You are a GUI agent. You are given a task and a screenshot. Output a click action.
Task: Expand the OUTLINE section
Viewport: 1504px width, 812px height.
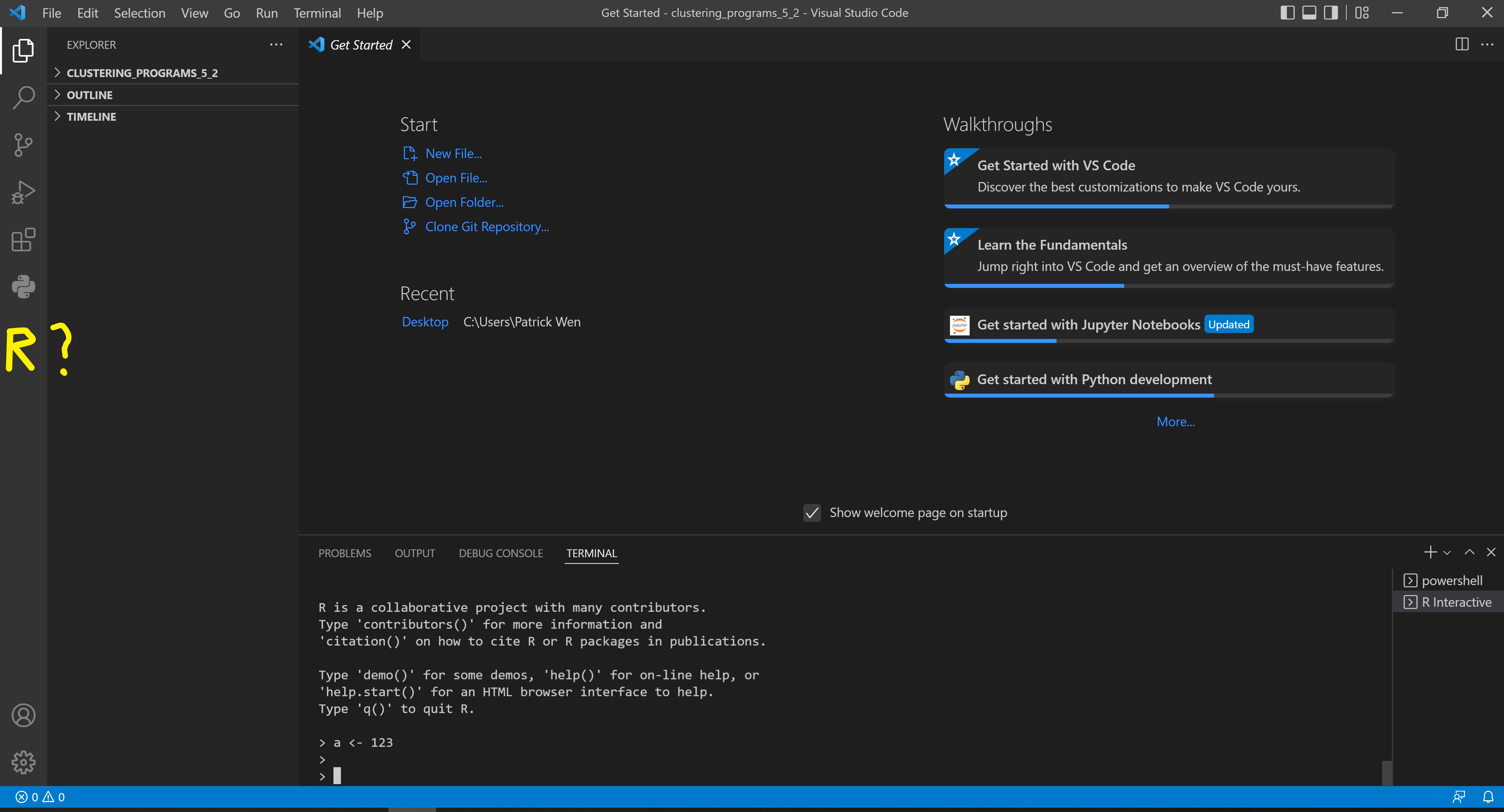[x=173, y=94]
